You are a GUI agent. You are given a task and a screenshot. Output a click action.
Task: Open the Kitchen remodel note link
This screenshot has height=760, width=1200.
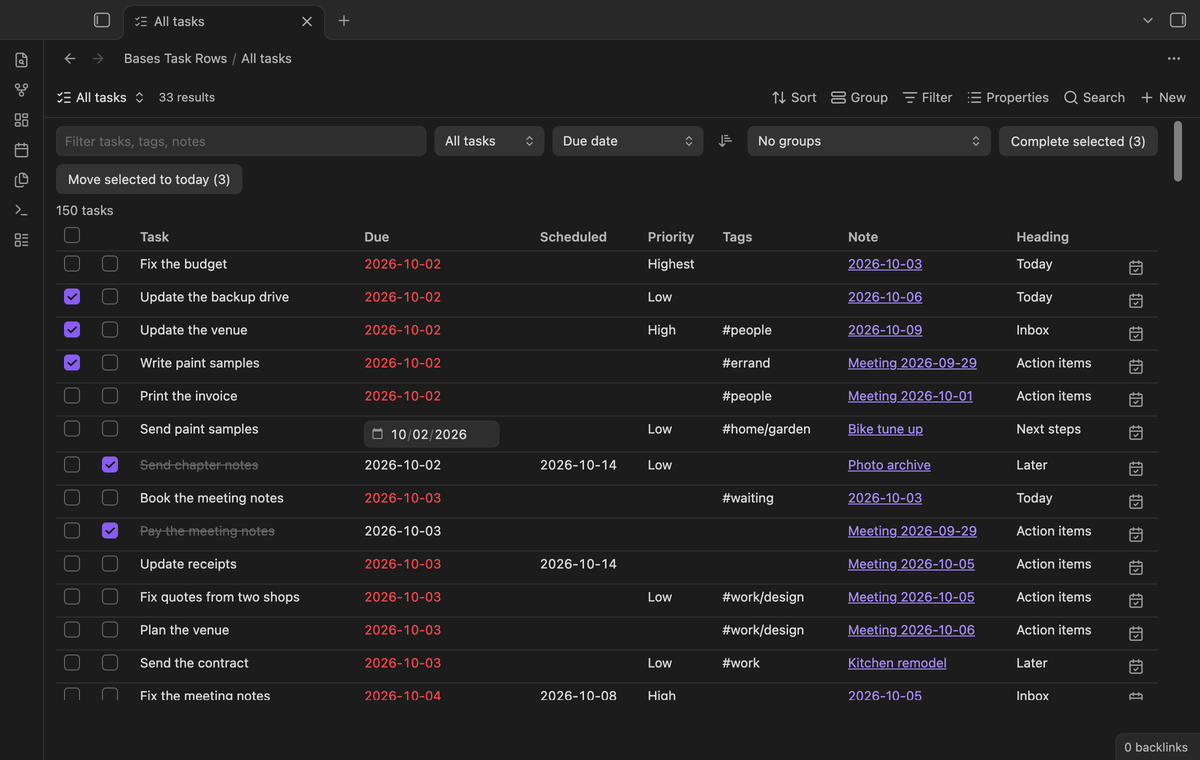tap(897, 663)
